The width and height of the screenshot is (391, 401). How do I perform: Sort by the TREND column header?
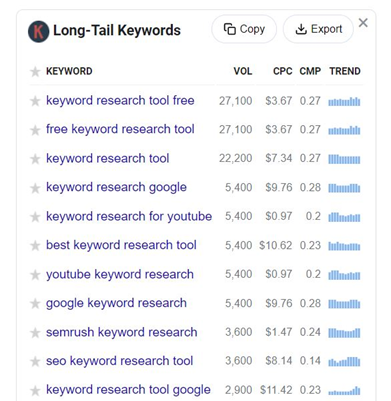click(345, 71)
